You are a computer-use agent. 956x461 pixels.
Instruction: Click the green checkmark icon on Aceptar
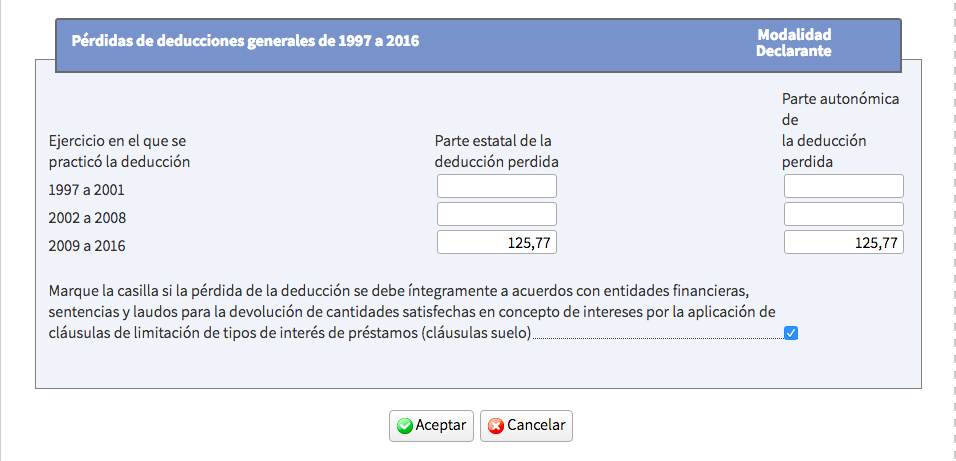pyautogui.click(x=405, y=425)
